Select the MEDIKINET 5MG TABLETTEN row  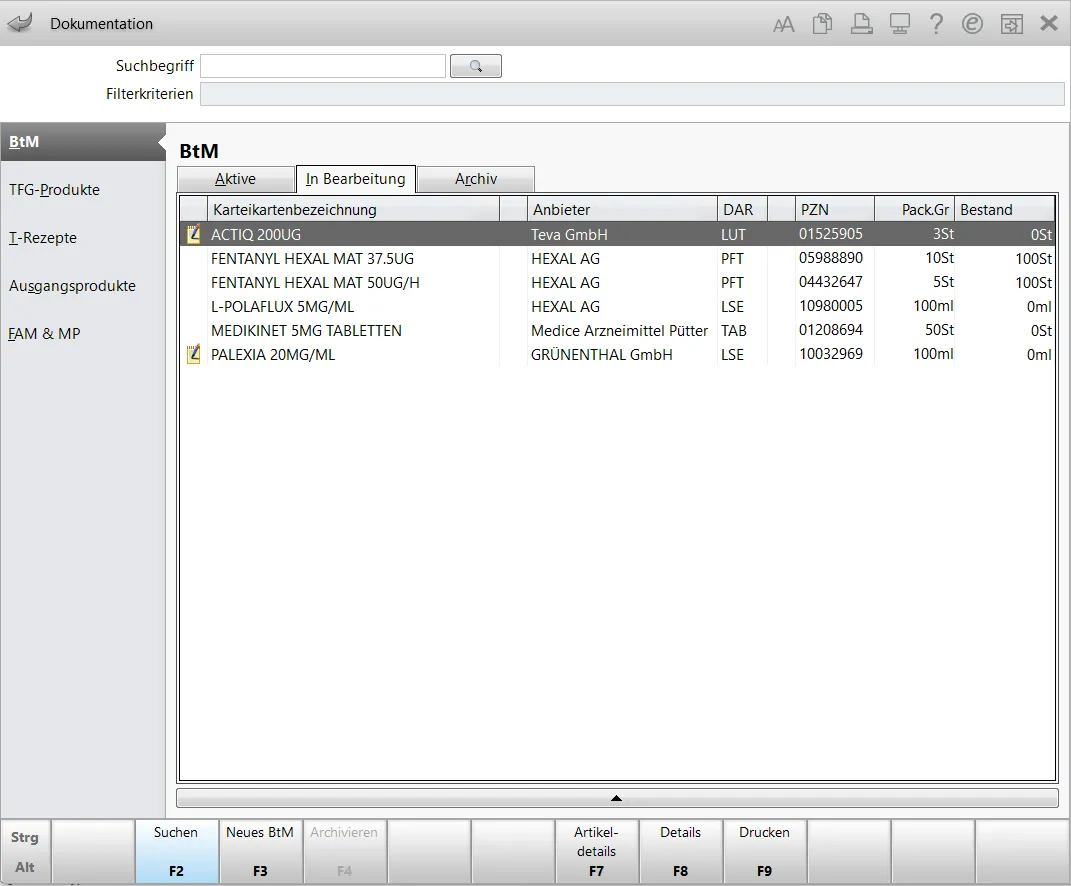pyautogui.click(x=617, y=331)
